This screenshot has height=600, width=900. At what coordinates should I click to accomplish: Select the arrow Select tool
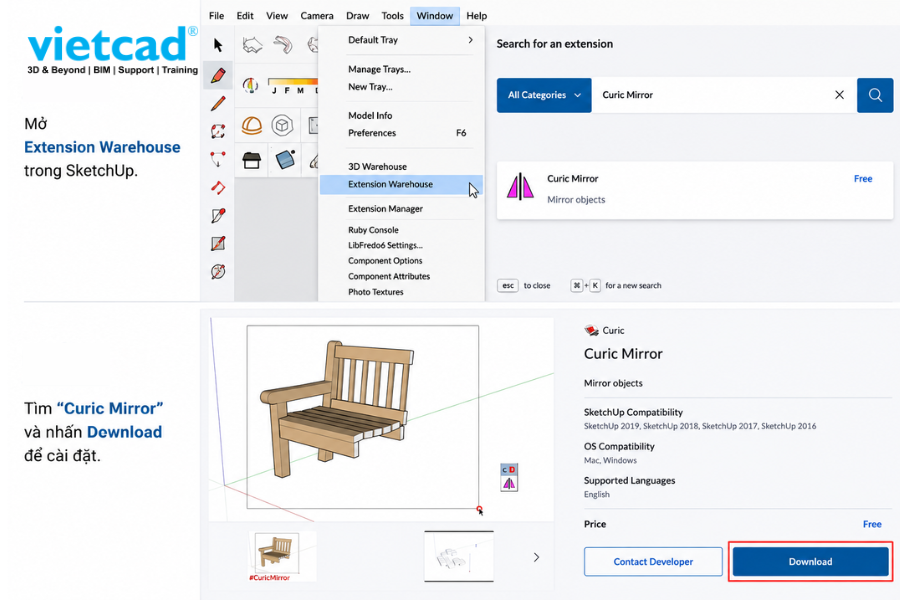pos(218,45)
